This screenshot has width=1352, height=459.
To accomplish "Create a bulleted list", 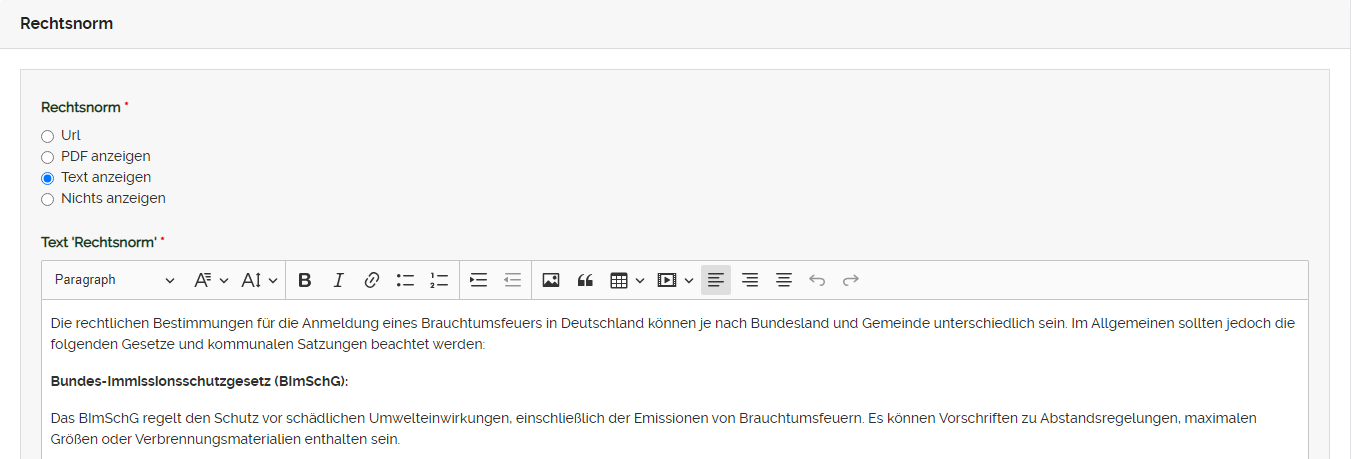I will tap(405, 280).
